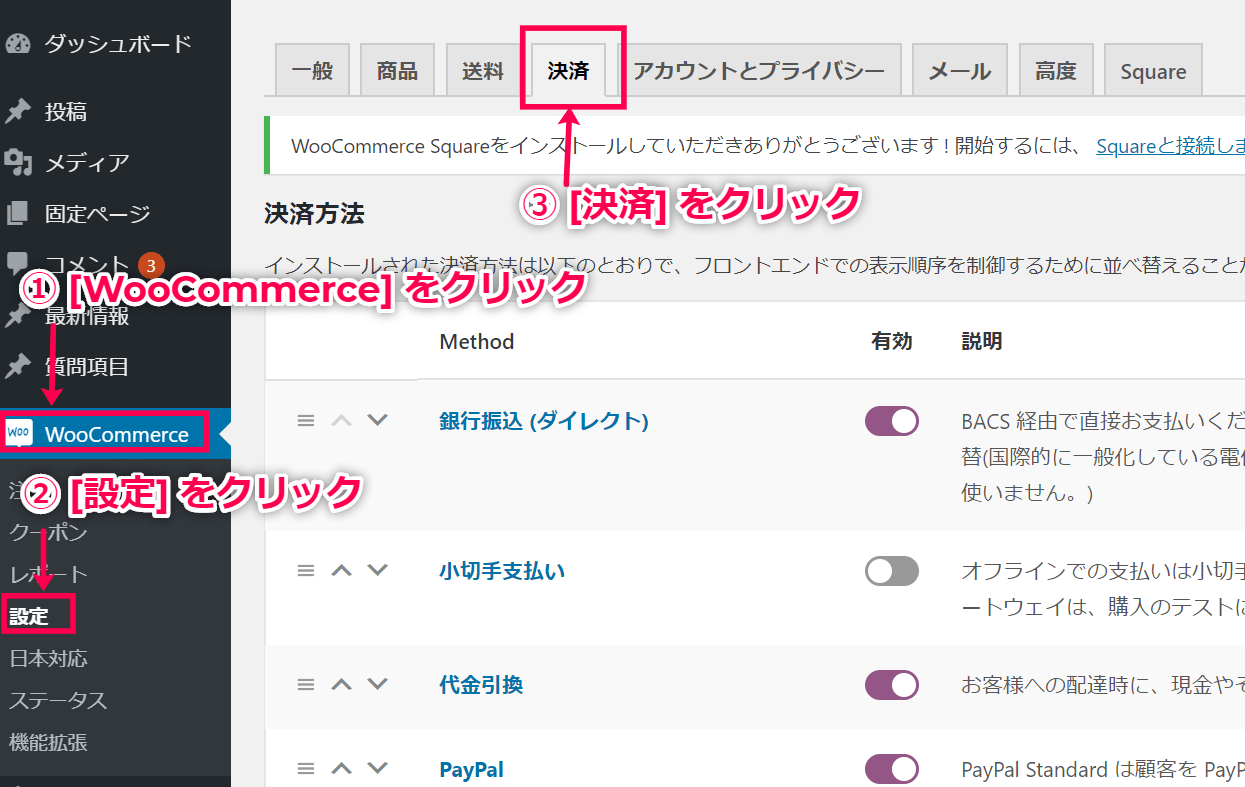Click the Method column header

(x=477, y=341)
